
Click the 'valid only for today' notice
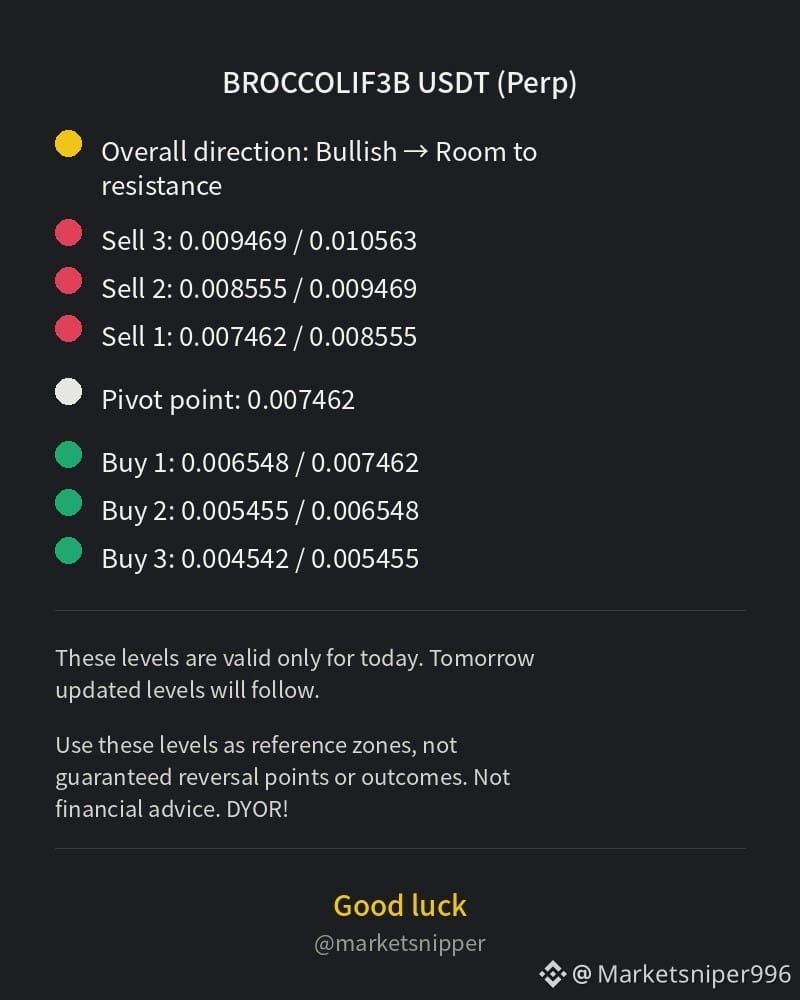point(295,674)
